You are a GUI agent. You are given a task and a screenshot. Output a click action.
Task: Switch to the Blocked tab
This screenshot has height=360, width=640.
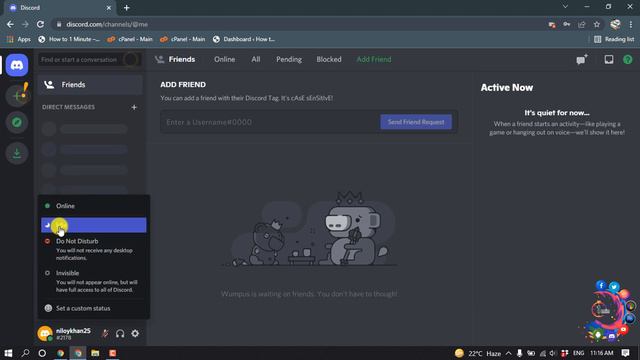[329, 60]
